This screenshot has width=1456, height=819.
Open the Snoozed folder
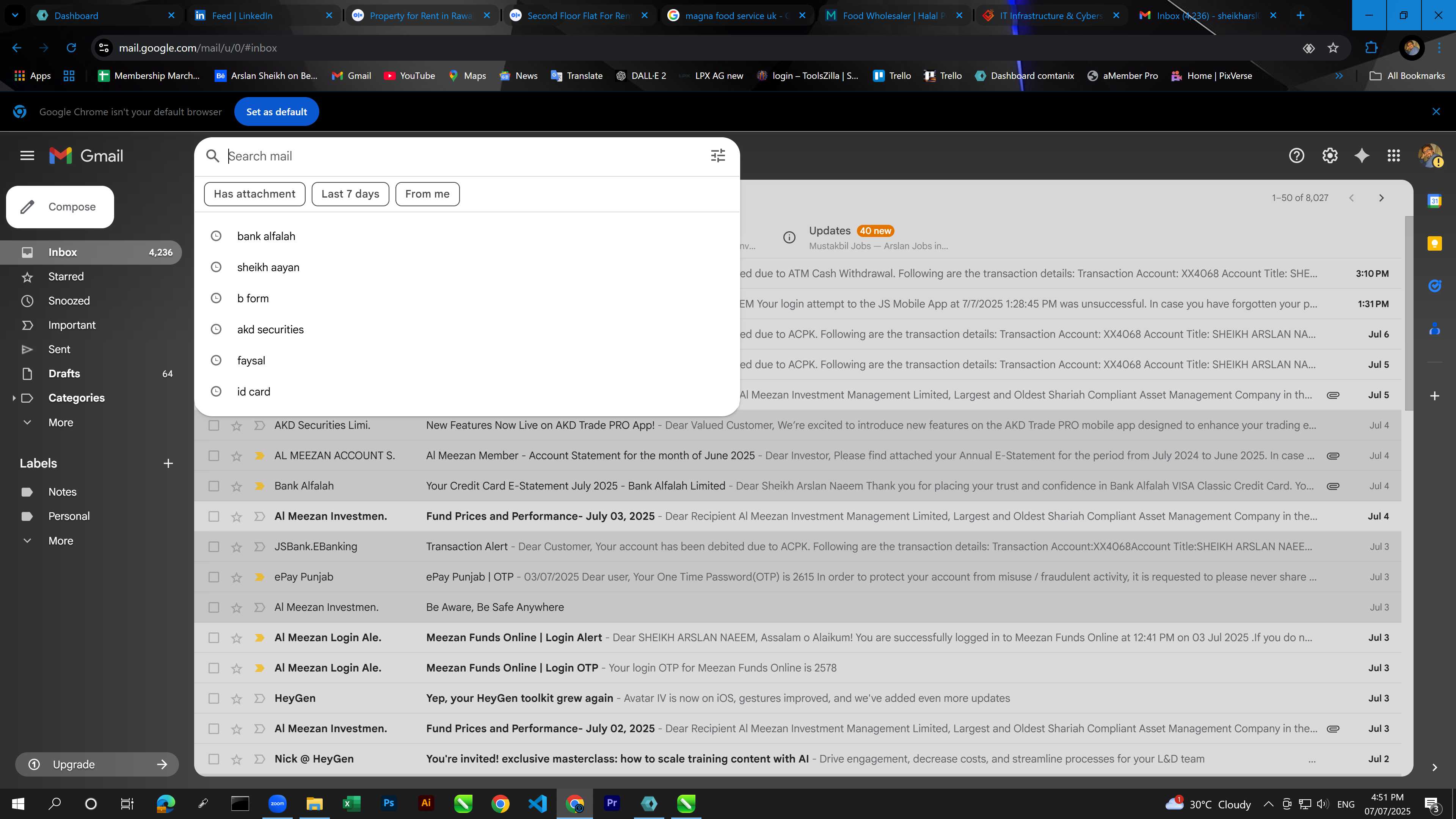tap(69, 301)
